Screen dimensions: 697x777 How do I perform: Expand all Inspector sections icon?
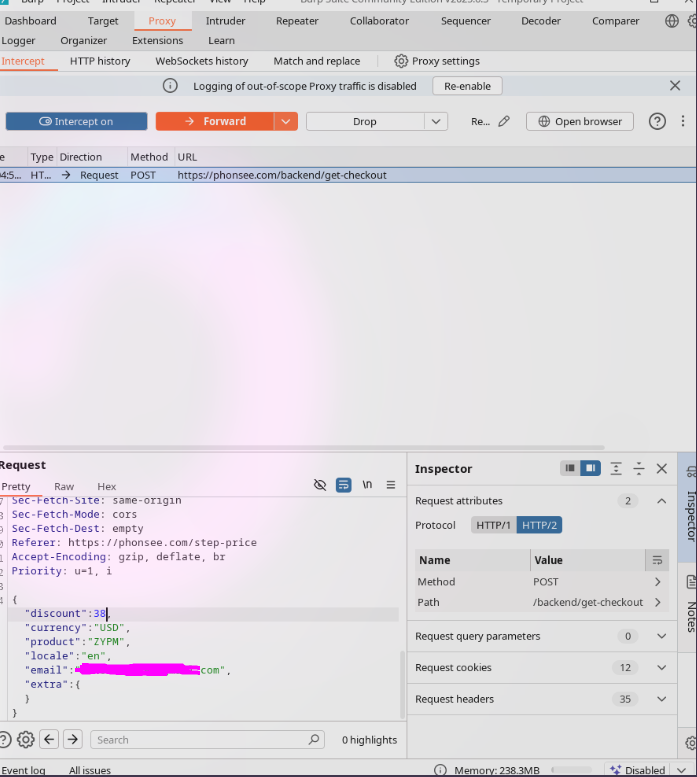(616, 468)
